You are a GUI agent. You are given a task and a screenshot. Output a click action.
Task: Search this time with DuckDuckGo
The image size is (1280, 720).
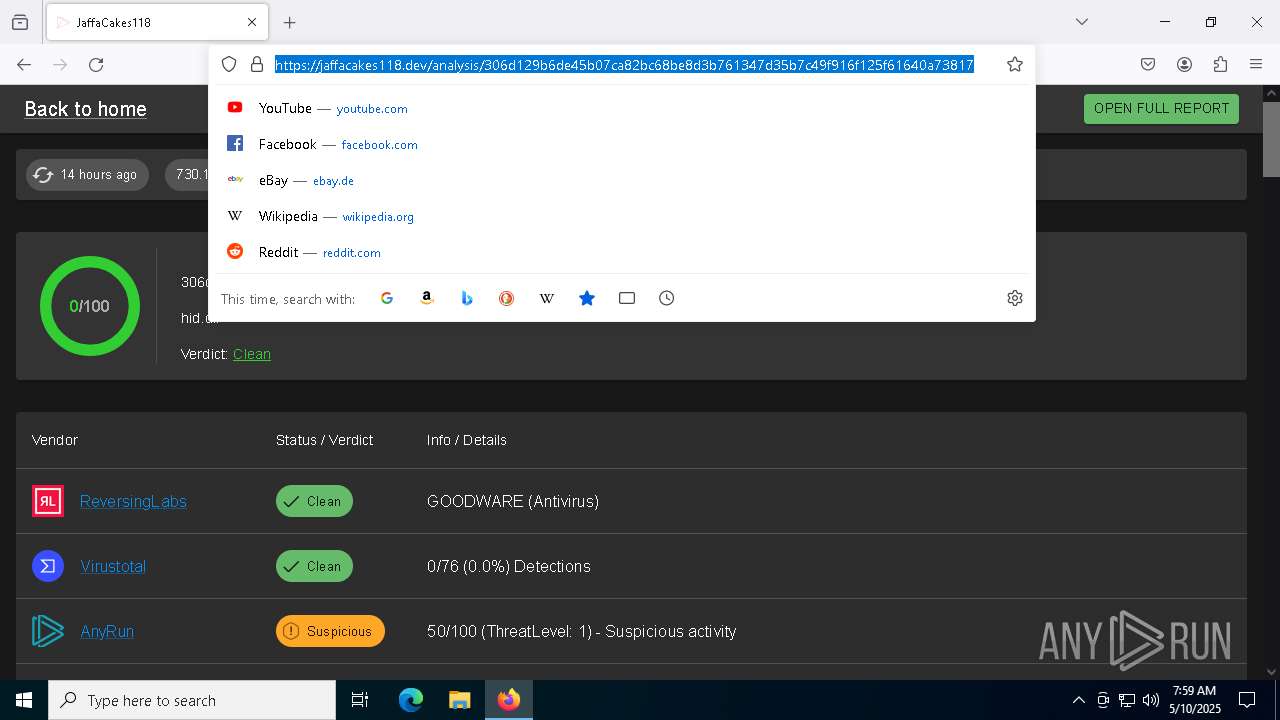coord(507,298)
